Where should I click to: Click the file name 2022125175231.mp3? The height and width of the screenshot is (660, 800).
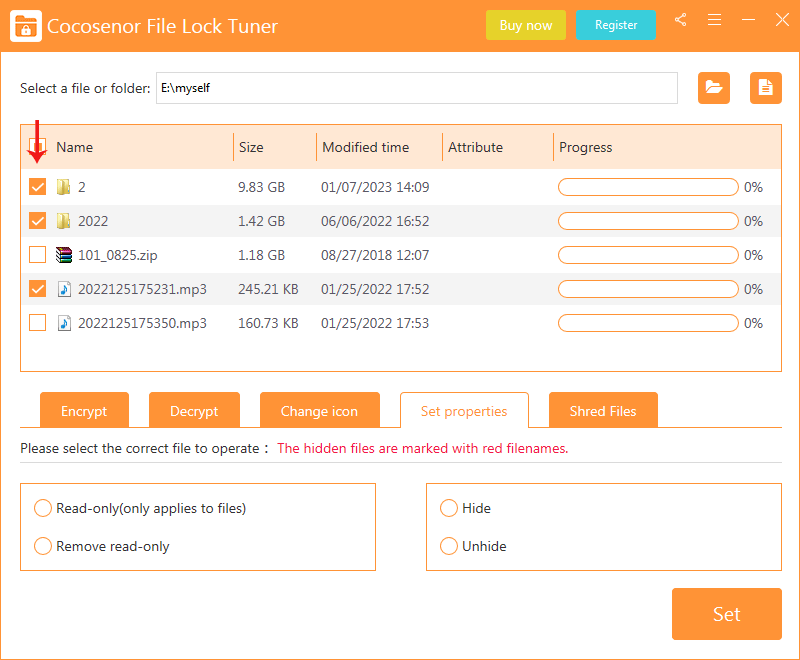click(x=142, y=289)
